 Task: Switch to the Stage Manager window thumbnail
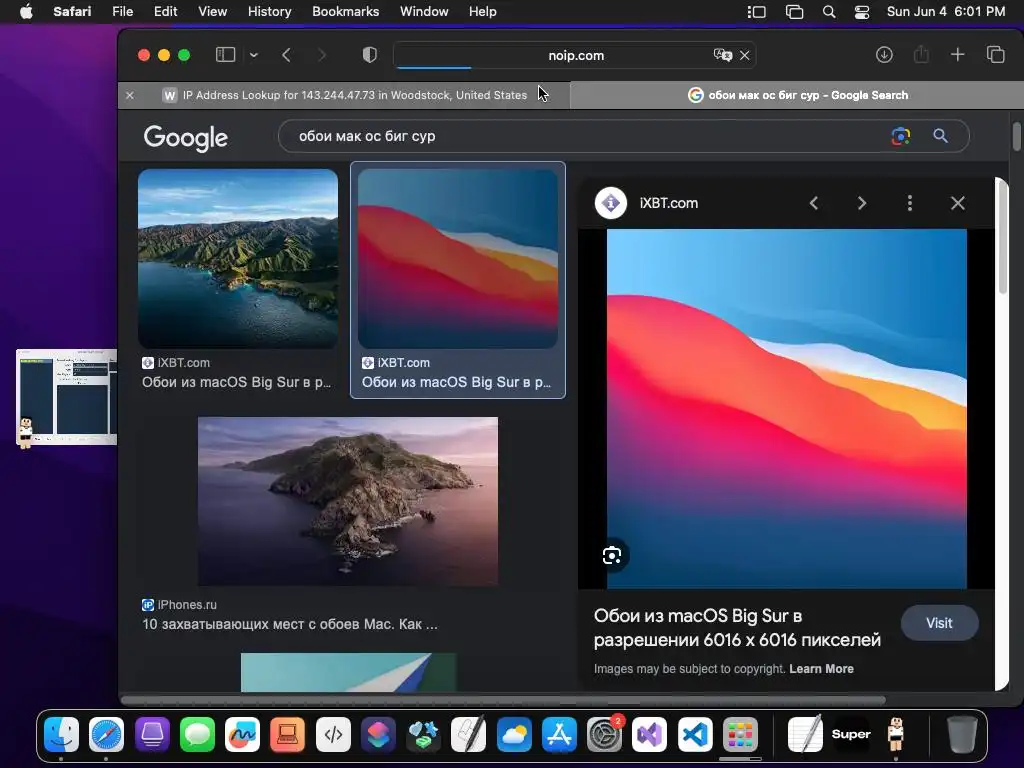67,398
